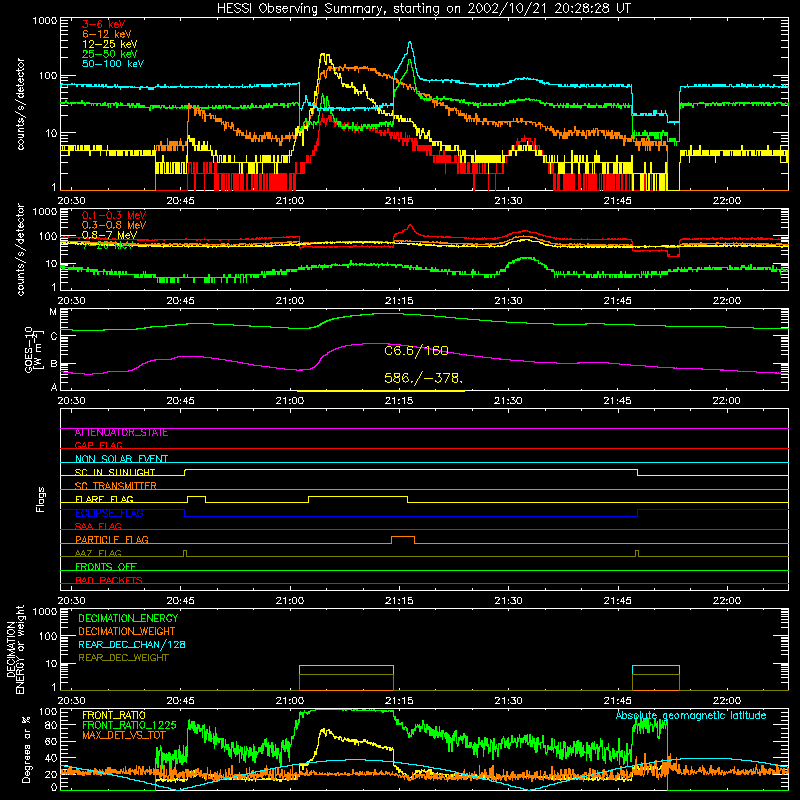Click the REAR_DEC_WEIGHT legend label
Screen dimensions: 800x800
[123, 658]
